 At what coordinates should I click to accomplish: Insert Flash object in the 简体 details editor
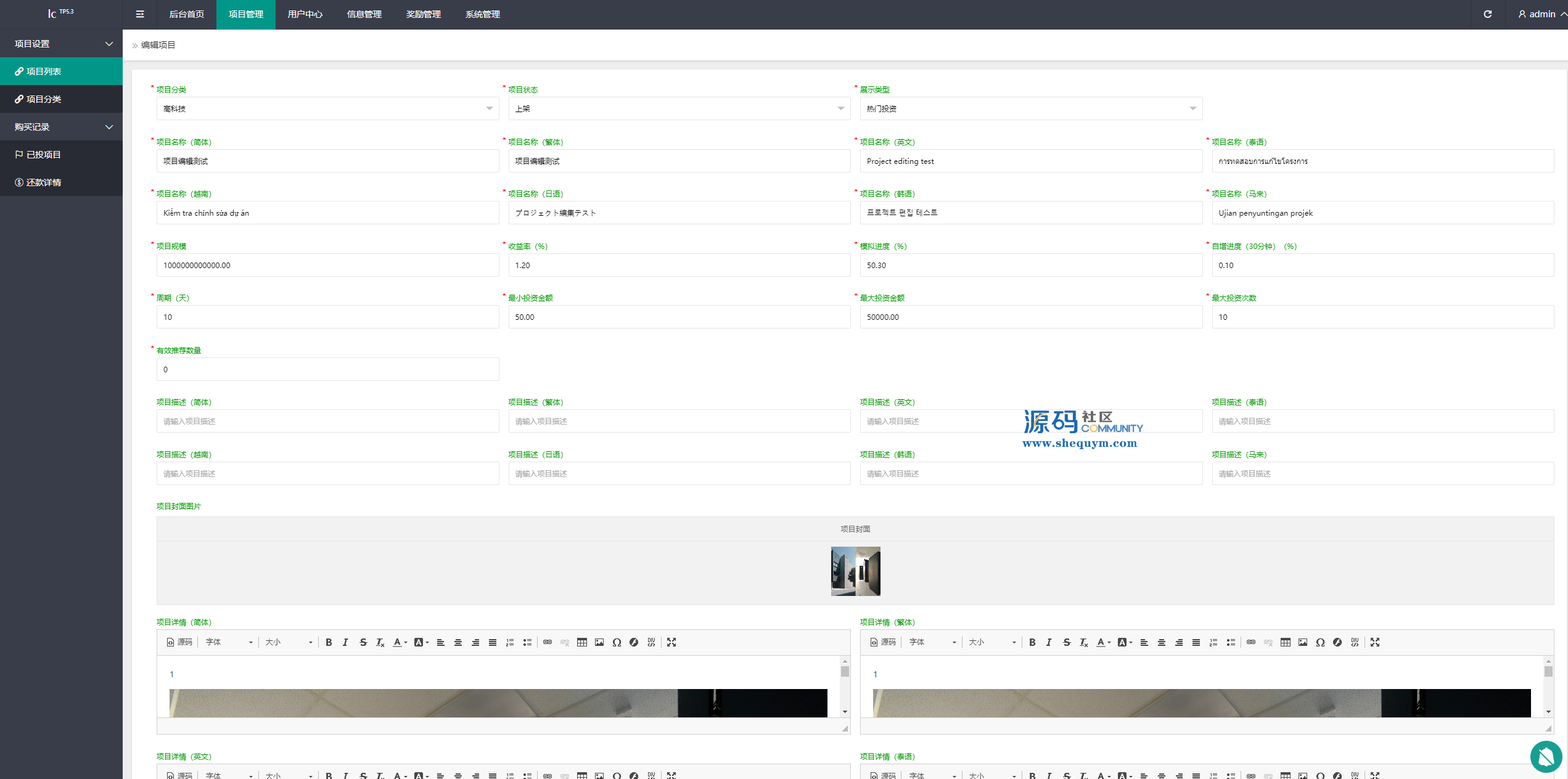click(x=634, y=642)
